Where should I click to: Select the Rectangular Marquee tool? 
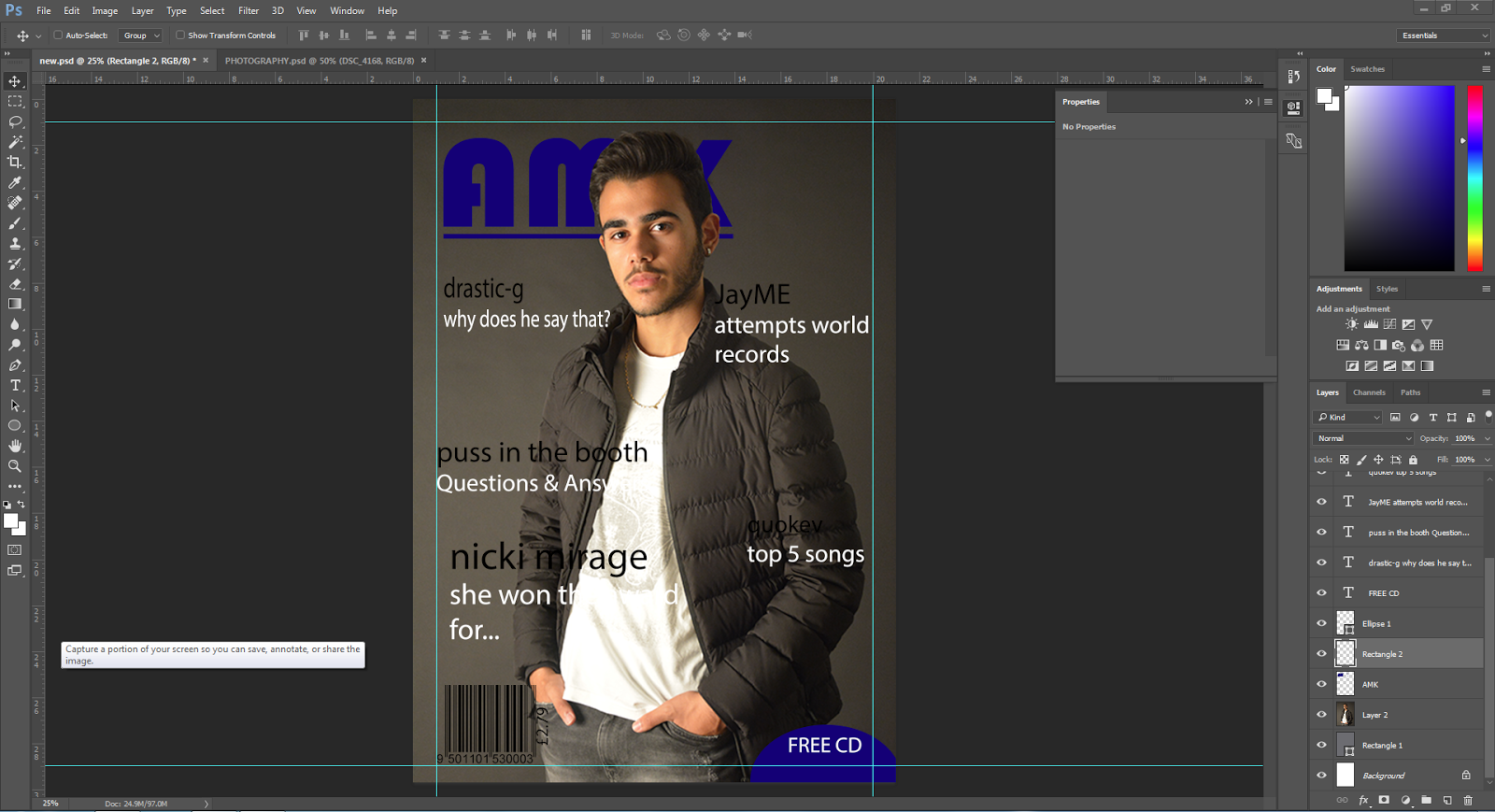(x=15, y=102)
